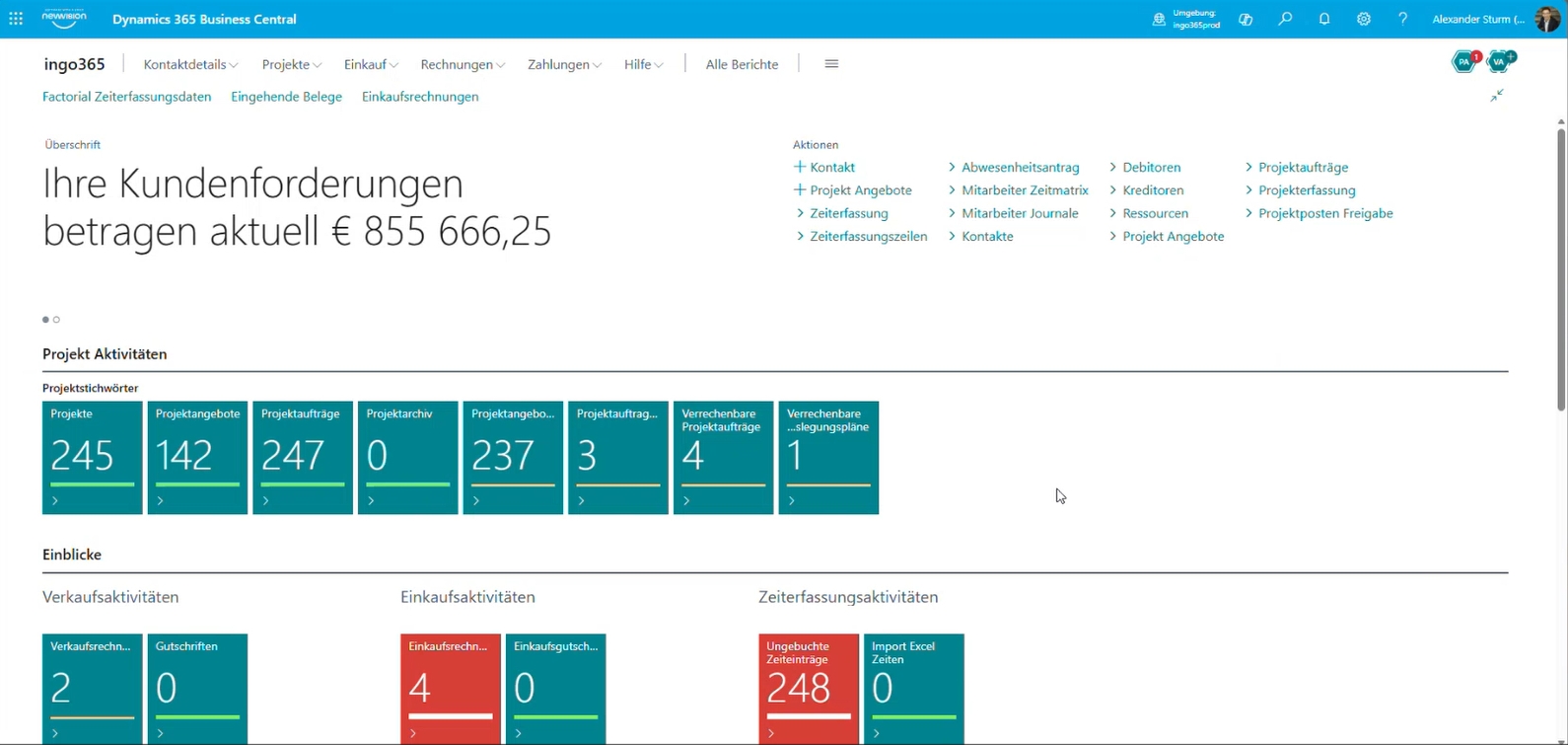Expand the Einkauf menu

click(371, 64)
